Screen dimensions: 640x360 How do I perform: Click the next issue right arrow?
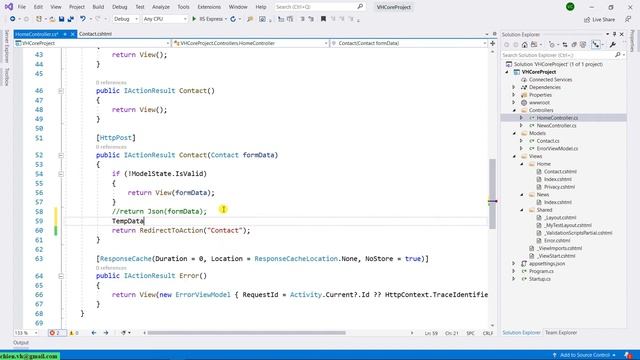click(x=106, y=333)
